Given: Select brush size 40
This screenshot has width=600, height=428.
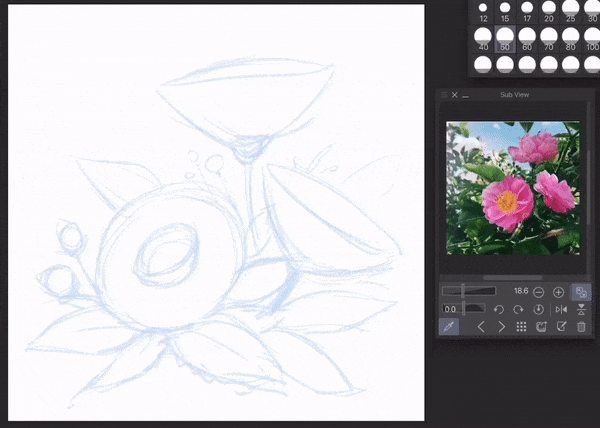Looking at the screenshot, I should (483, 39).
